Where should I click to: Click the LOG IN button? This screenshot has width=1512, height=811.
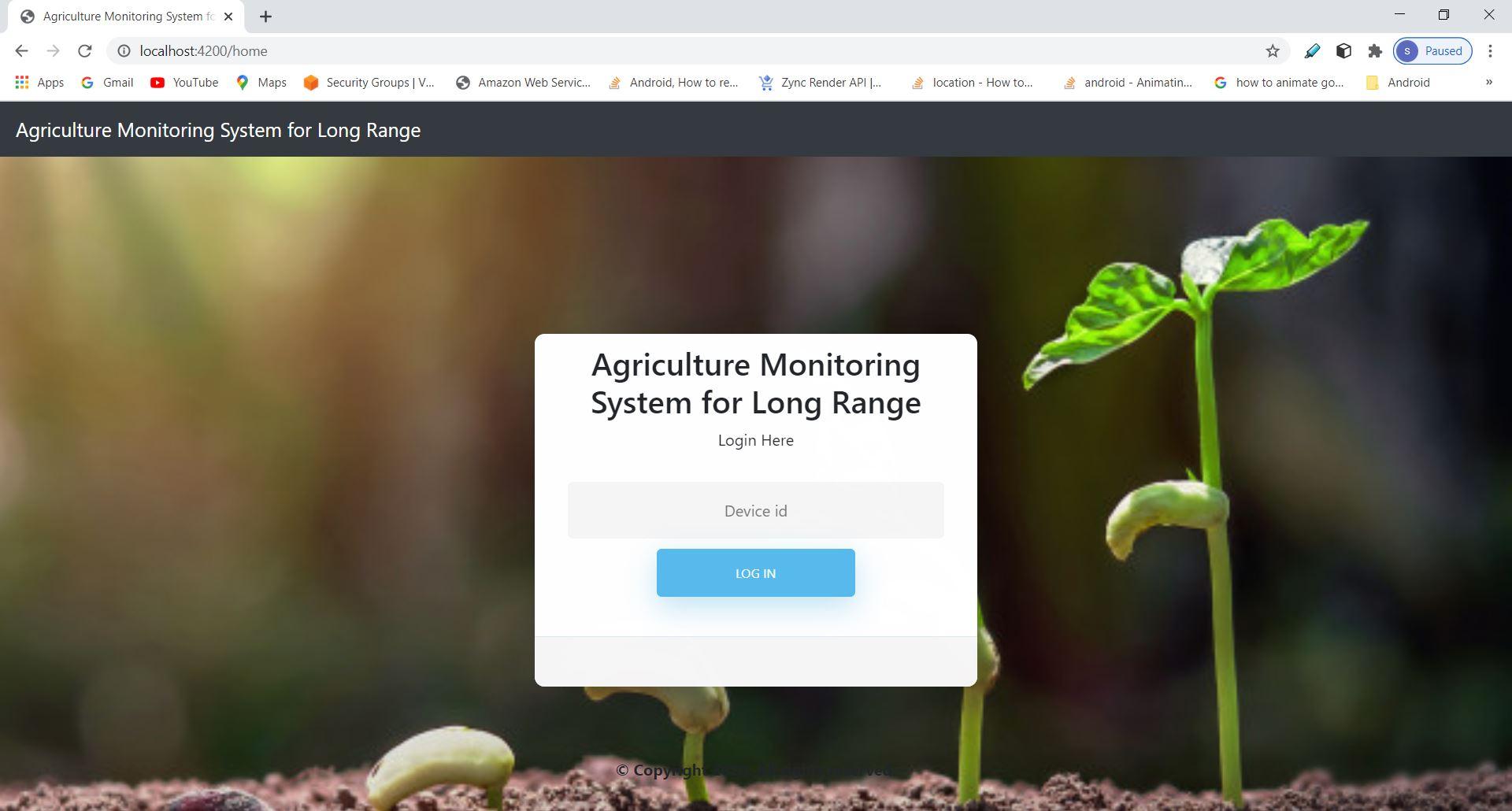[x=755, y=573]
